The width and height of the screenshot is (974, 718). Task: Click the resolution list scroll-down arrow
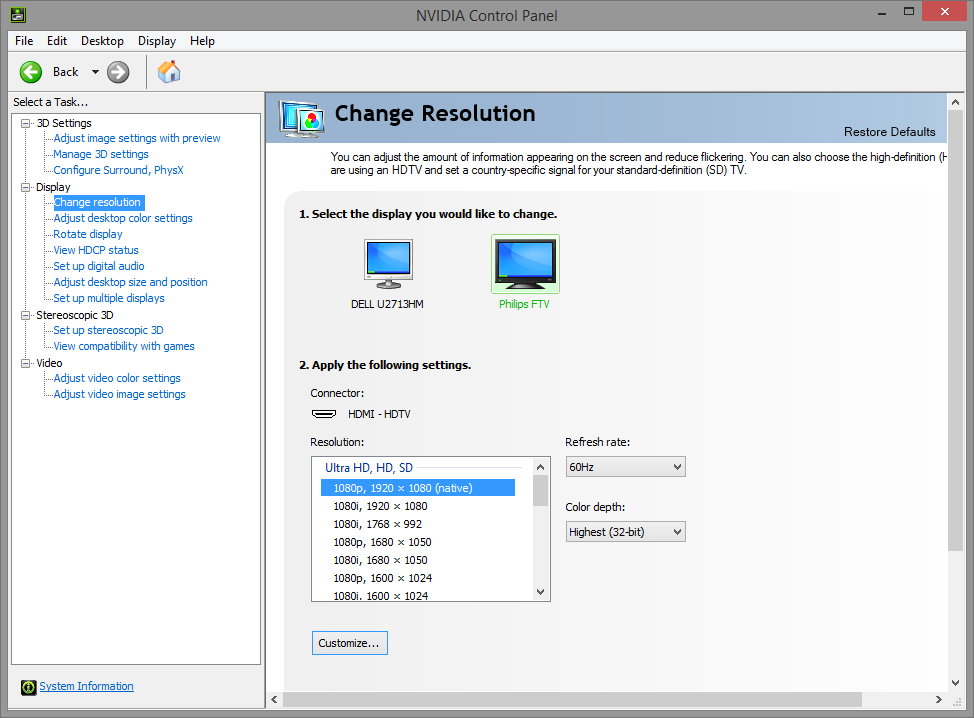[x=540, y=592]
